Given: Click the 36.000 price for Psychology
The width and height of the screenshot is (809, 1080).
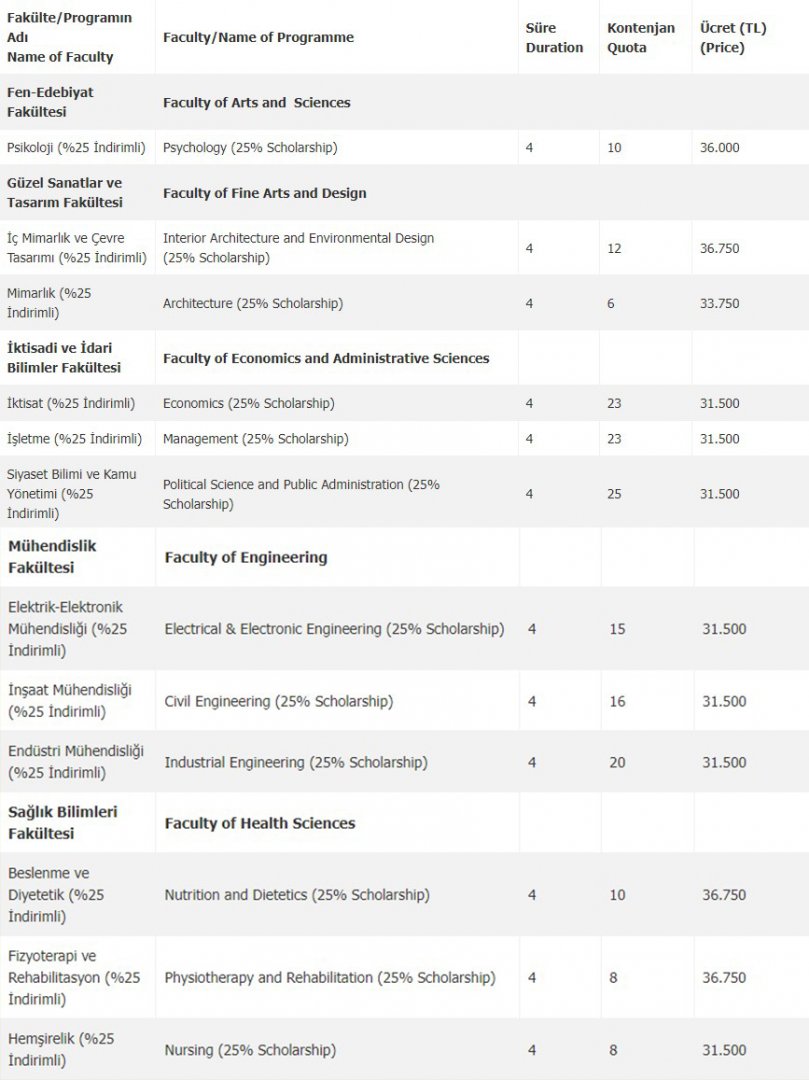Looking at the screenshot, I should pyautogui.click(x=721, y=147).
